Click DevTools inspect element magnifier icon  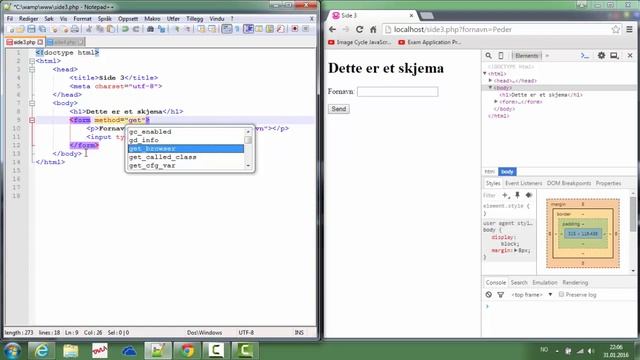(488, 56)
